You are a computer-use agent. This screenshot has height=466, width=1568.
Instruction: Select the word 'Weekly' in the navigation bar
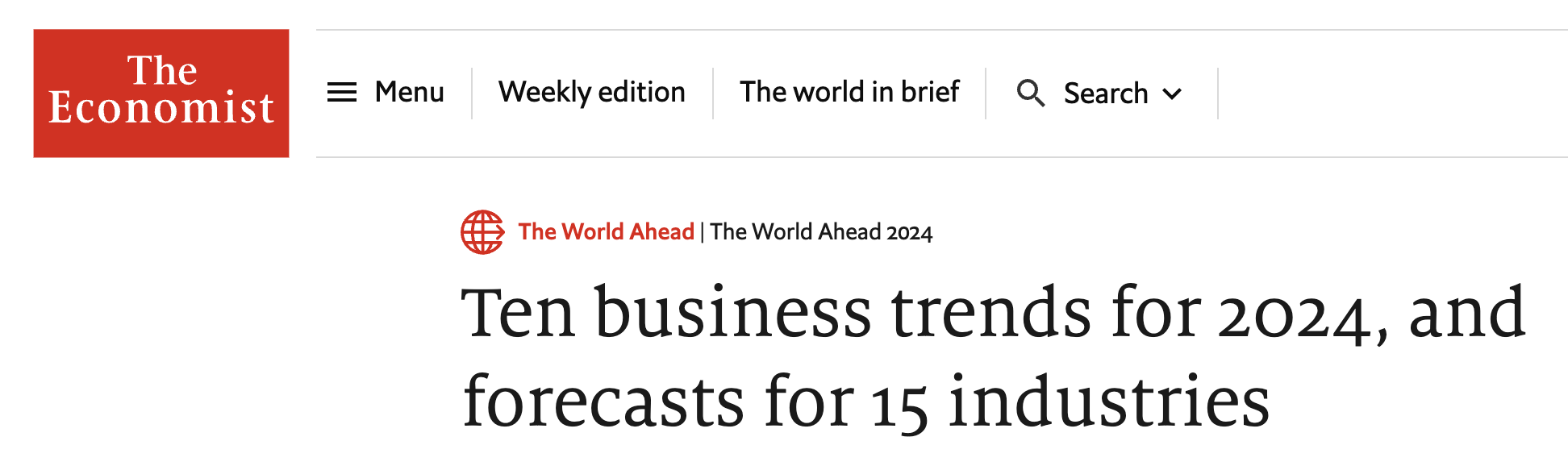[x=544, y=93]
